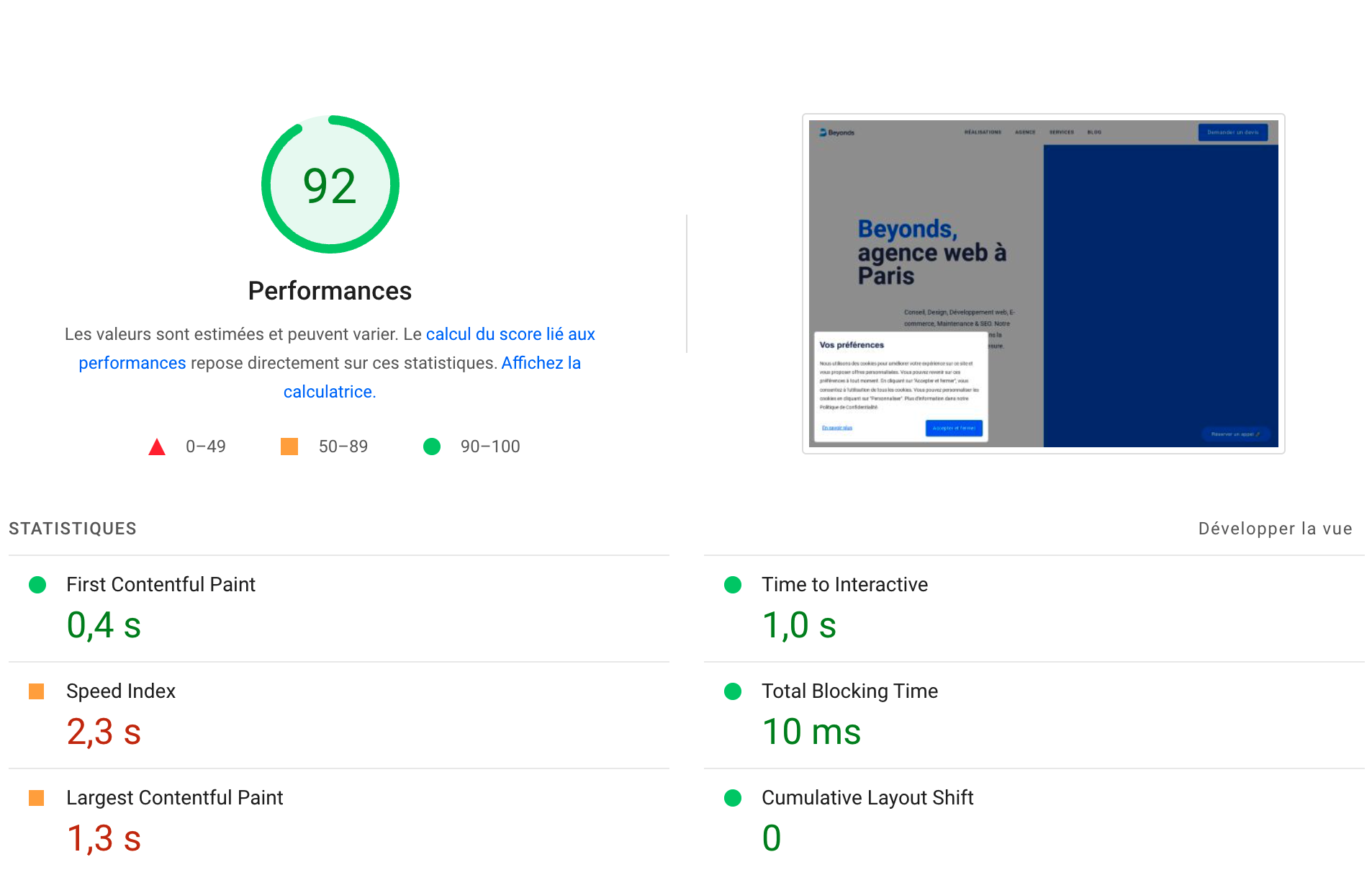Click orange square beside Largest Contentful Paint
1372x870 pixels.
pyautogui.click(x=37, y=798)
